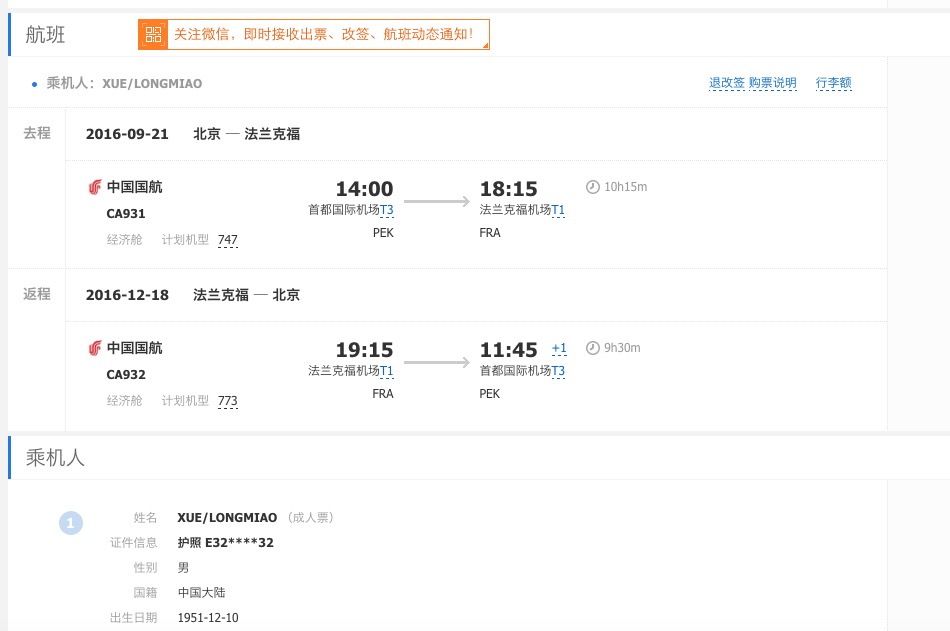Screen dimensions: 950x631
Task: Click 经济舱 cabin label for CA932
Action: pyautogui.click(x=124, y=401)
